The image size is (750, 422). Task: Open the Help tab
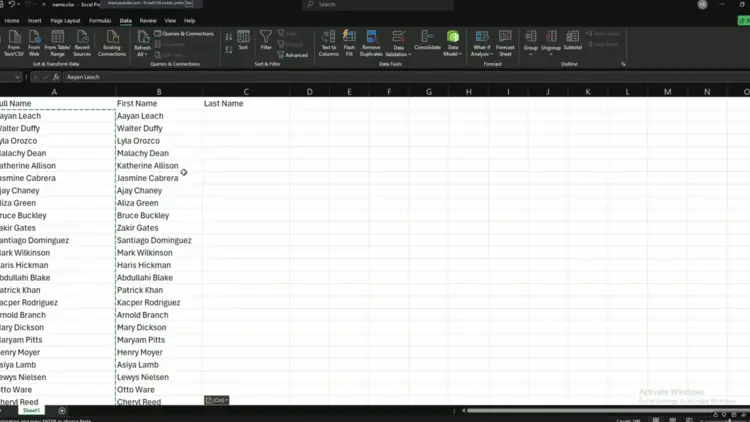tap(189, 21)
